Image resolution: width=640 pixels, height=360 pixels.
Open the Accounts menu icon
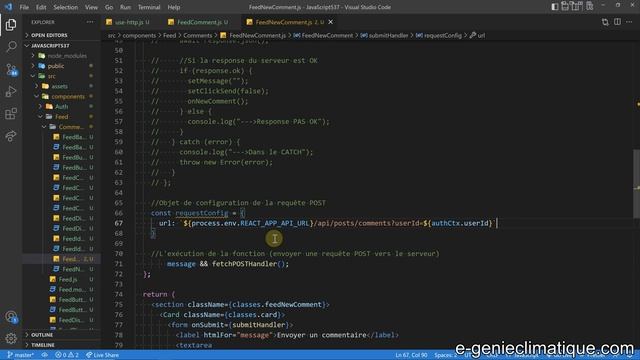[11, 317]
